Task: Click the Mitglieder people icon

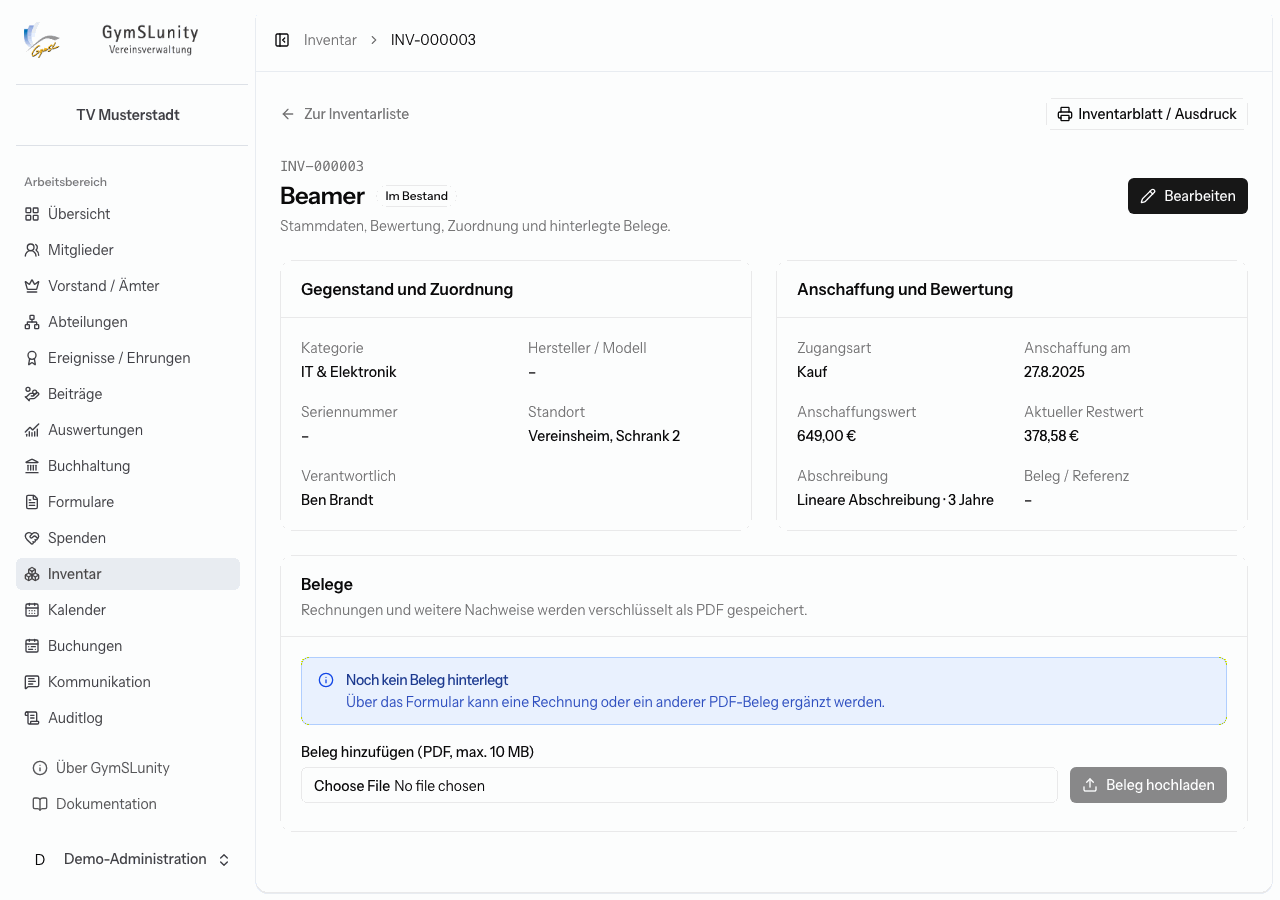Action: pos(32,250)
